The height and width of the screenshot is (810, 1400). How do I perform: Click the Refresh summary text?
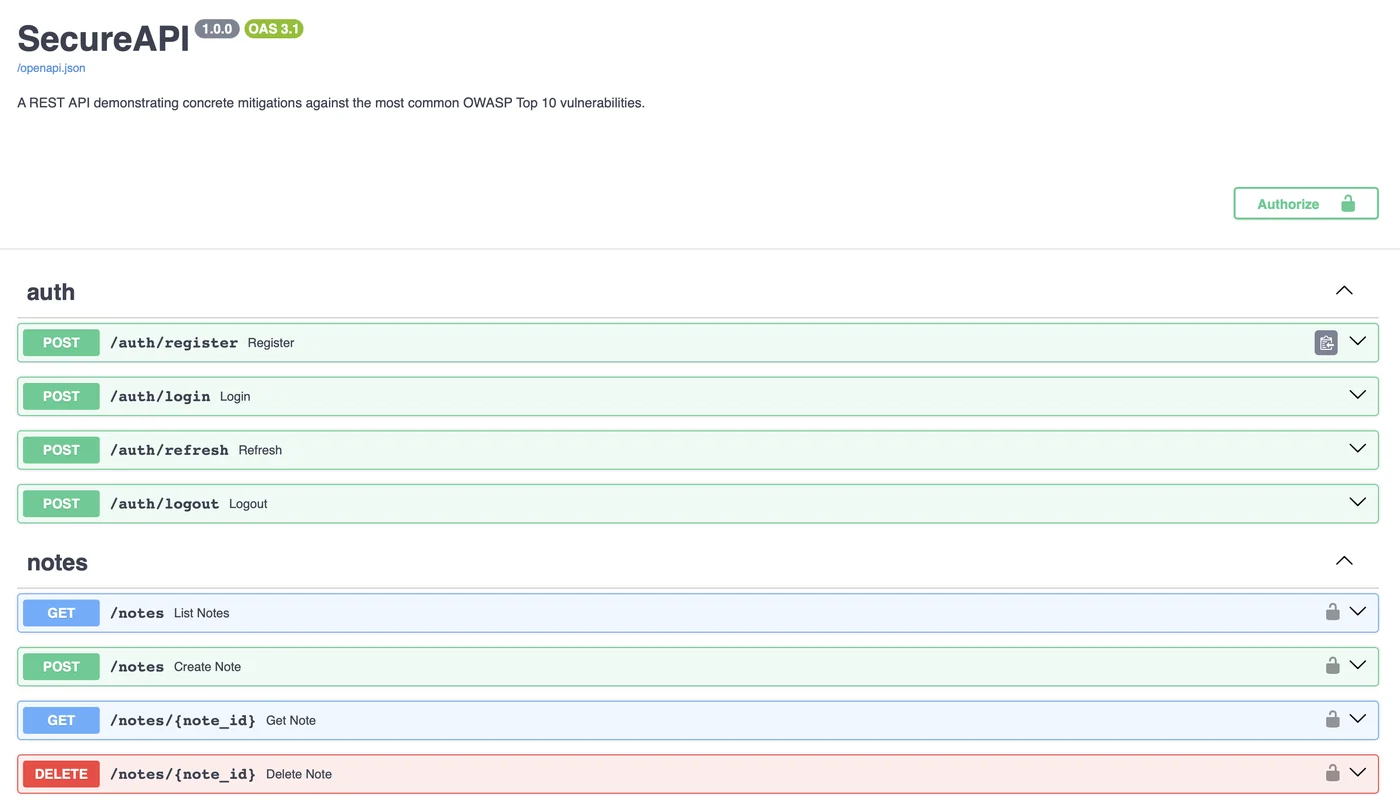point(260,450)
